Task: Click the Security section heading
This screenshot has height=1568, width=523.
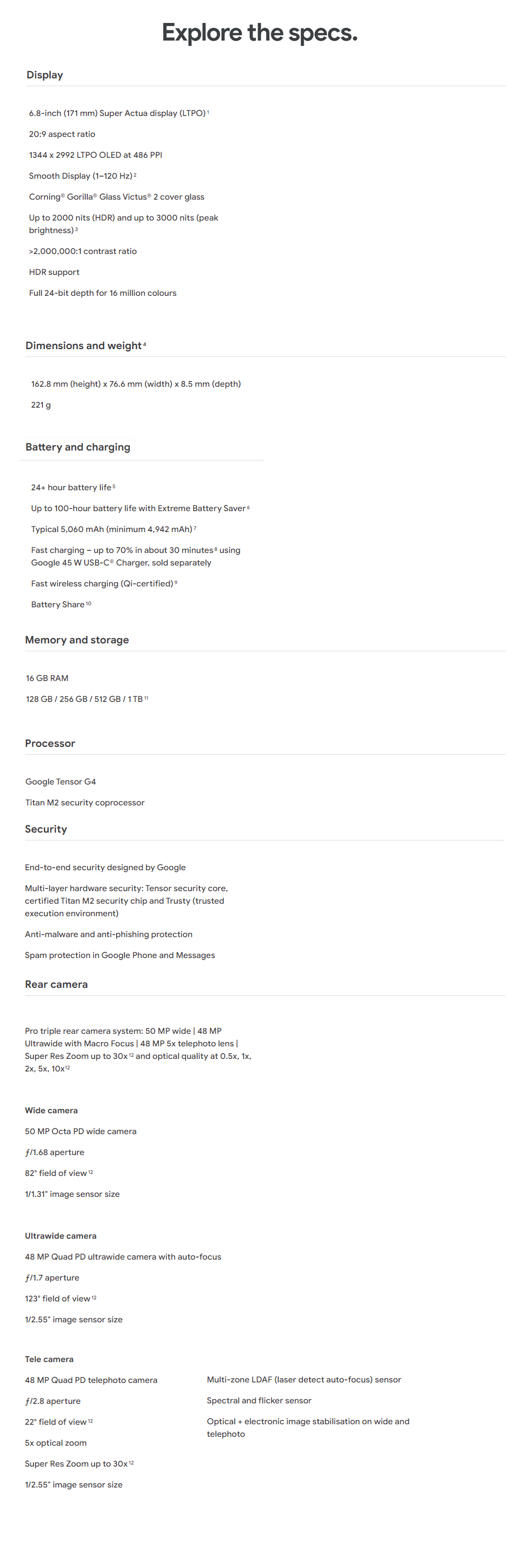Action: (46, 829)
